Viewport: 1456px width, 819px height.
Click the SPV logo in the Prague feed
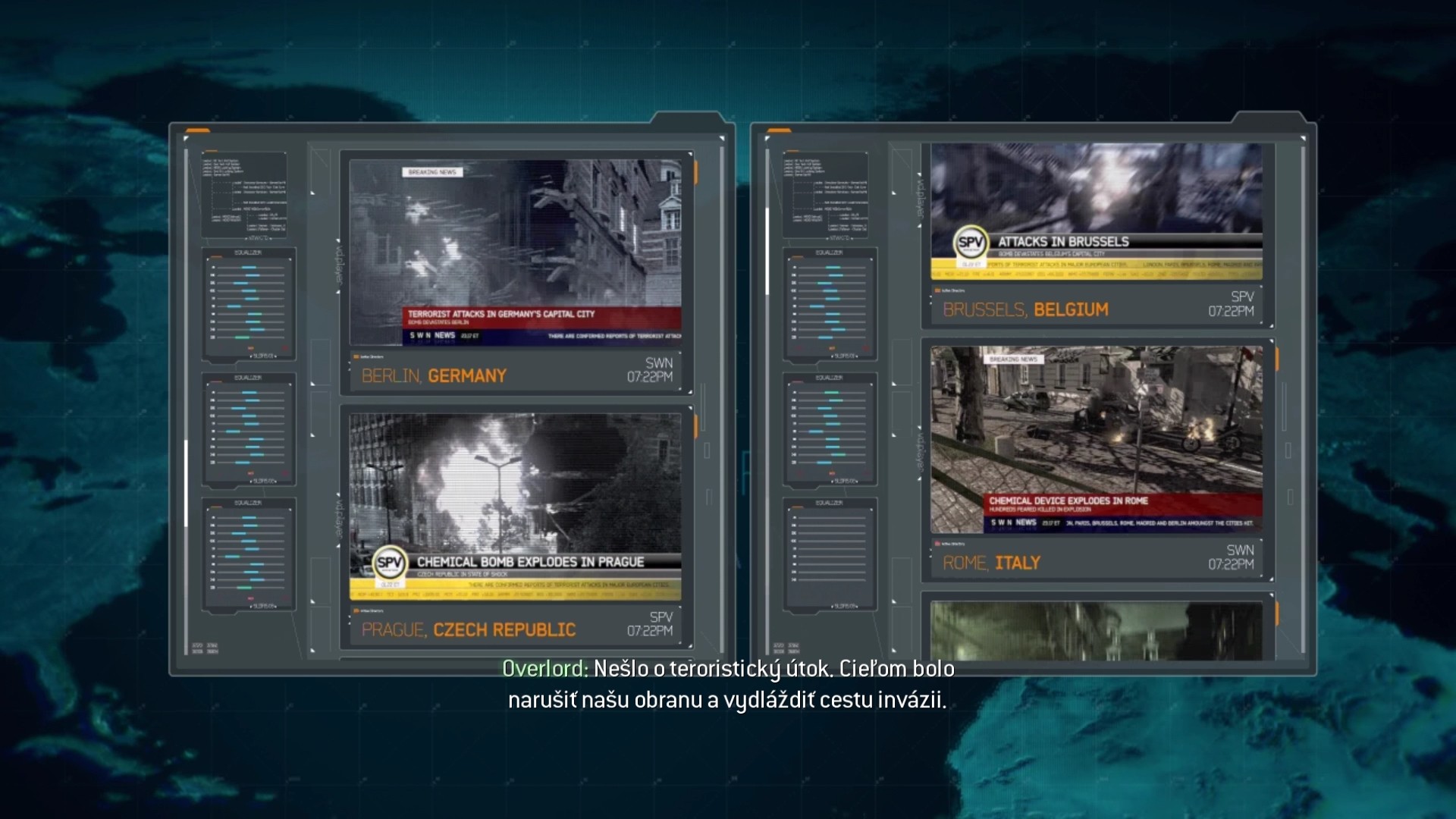390,563
